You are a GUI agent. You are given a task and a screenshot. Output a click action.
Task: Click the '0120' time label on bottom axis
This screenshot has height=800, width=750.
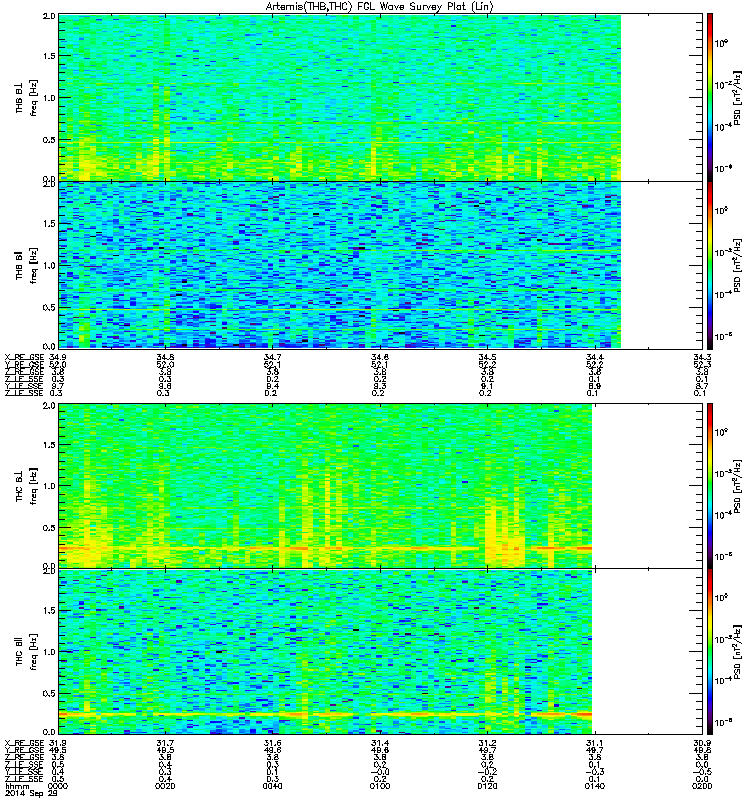coord(487,786)
